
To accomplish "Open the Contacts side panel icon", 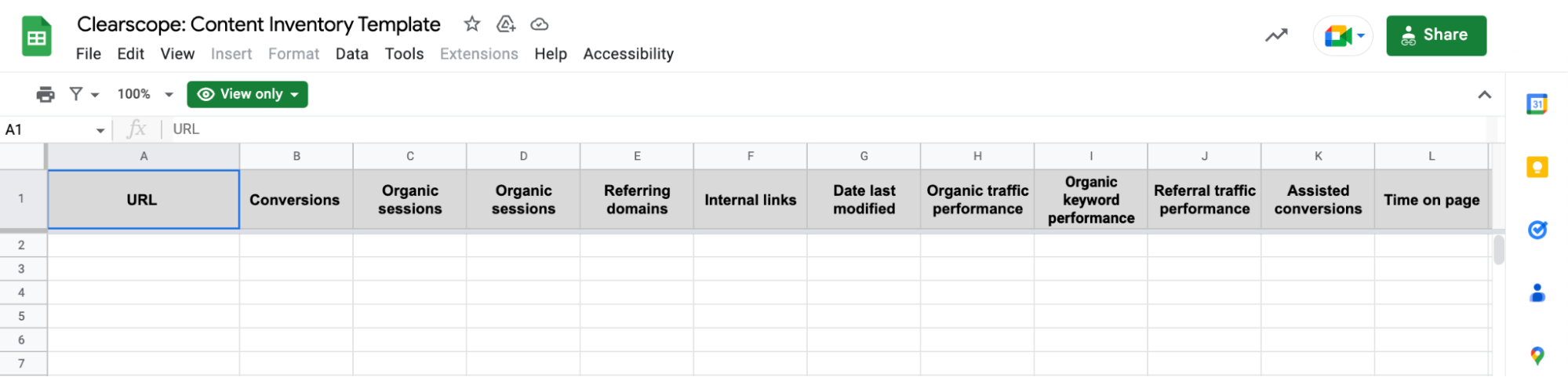I will pos(1537,292).
